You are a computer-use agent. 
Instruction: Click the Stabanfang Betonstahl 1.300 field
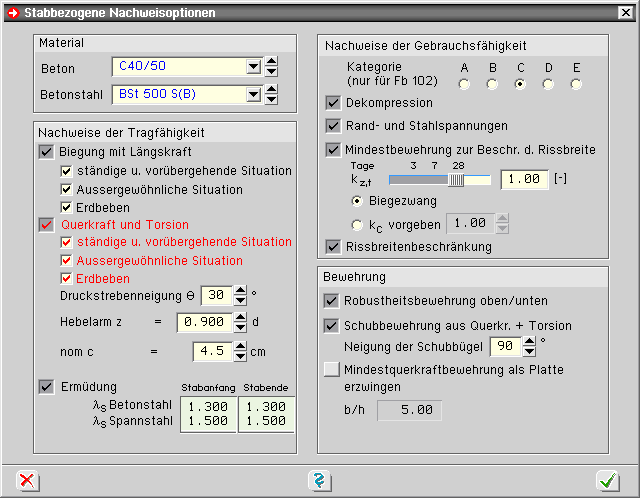(207, 406)
